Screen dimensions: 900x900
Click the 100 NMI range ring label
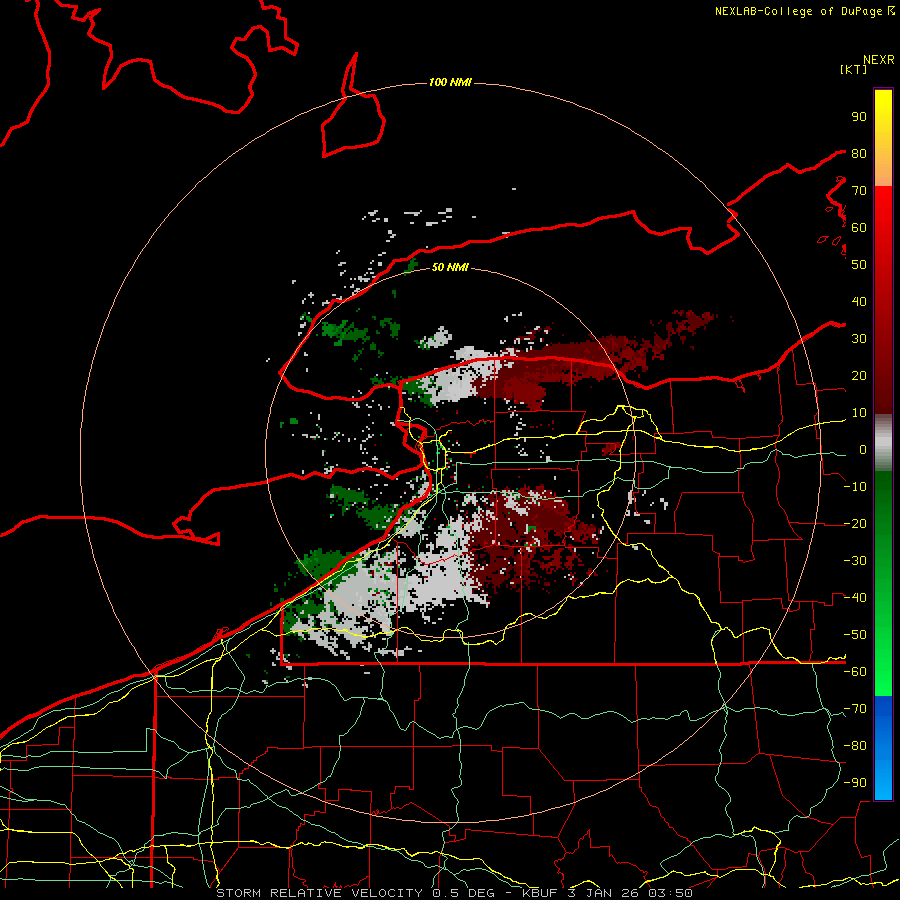point(450,82)
